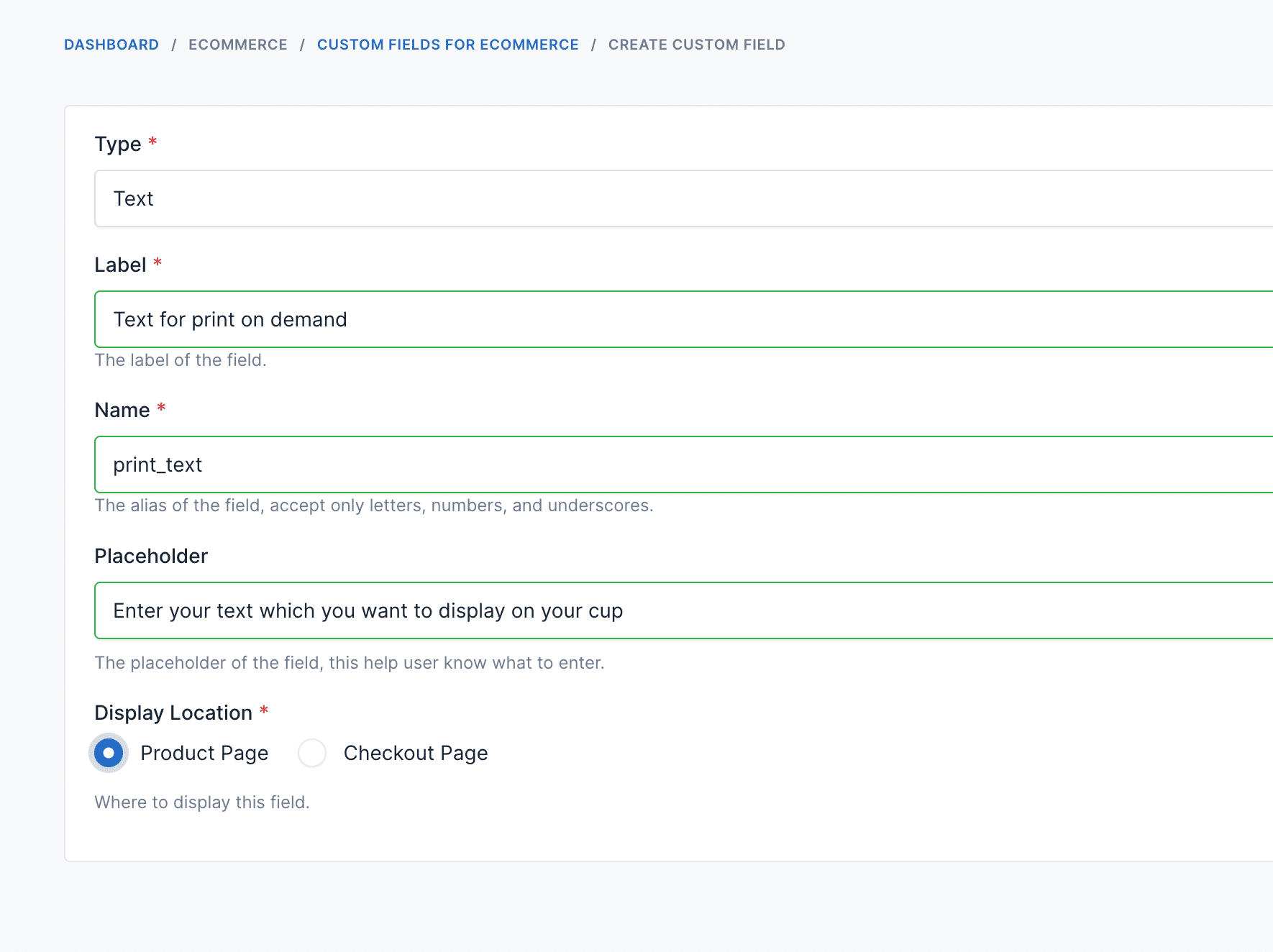
Task: Click the Create Custom Field breadcrumb
Action: pos(696,45)
